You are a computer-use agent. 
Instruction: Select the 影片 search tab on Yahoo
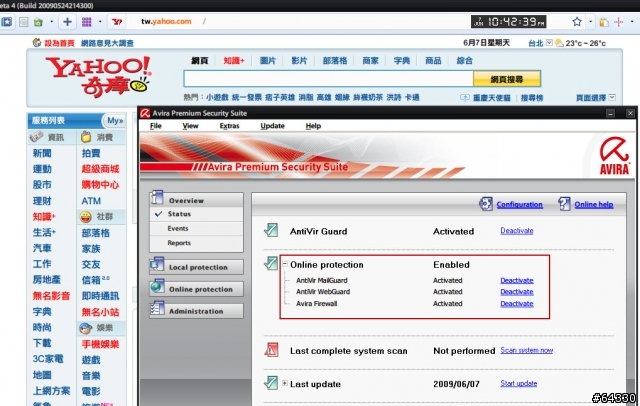[x=299, y=61]
